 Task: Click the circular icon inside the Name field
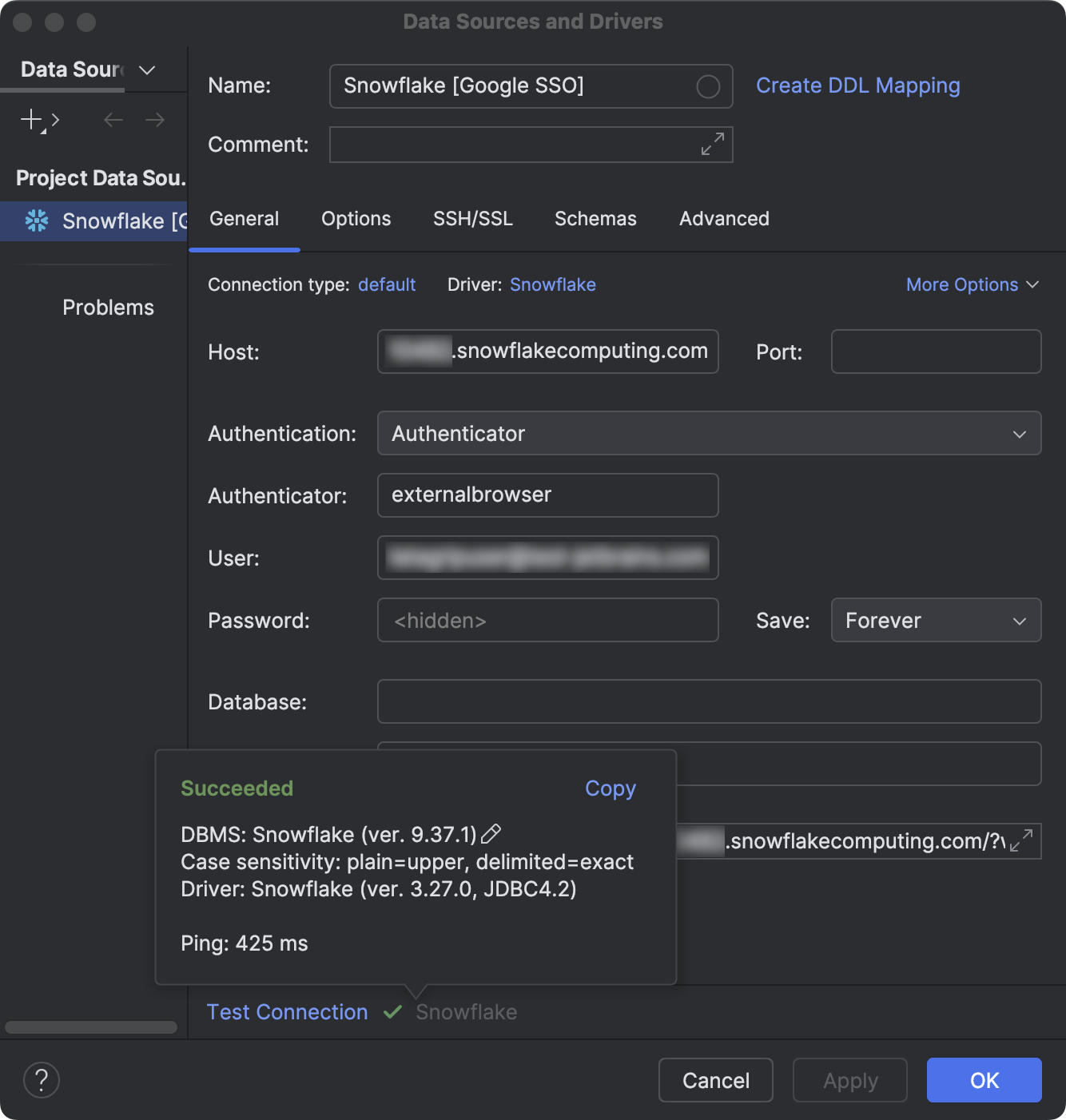[707, 86]
